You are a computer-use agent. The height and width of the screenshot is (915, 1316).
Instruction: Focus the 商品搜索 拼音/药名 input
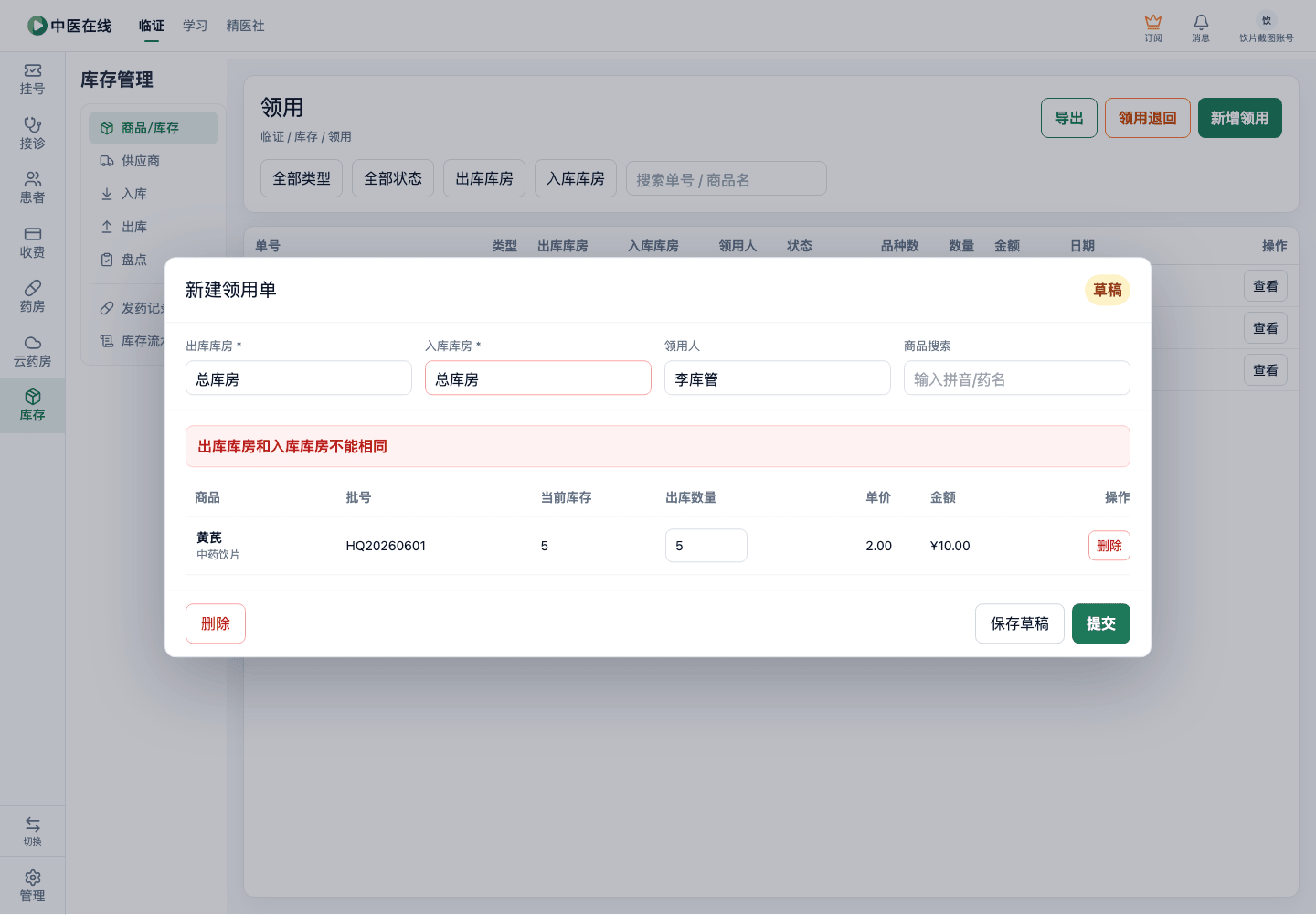click(x=1017, y=378)
